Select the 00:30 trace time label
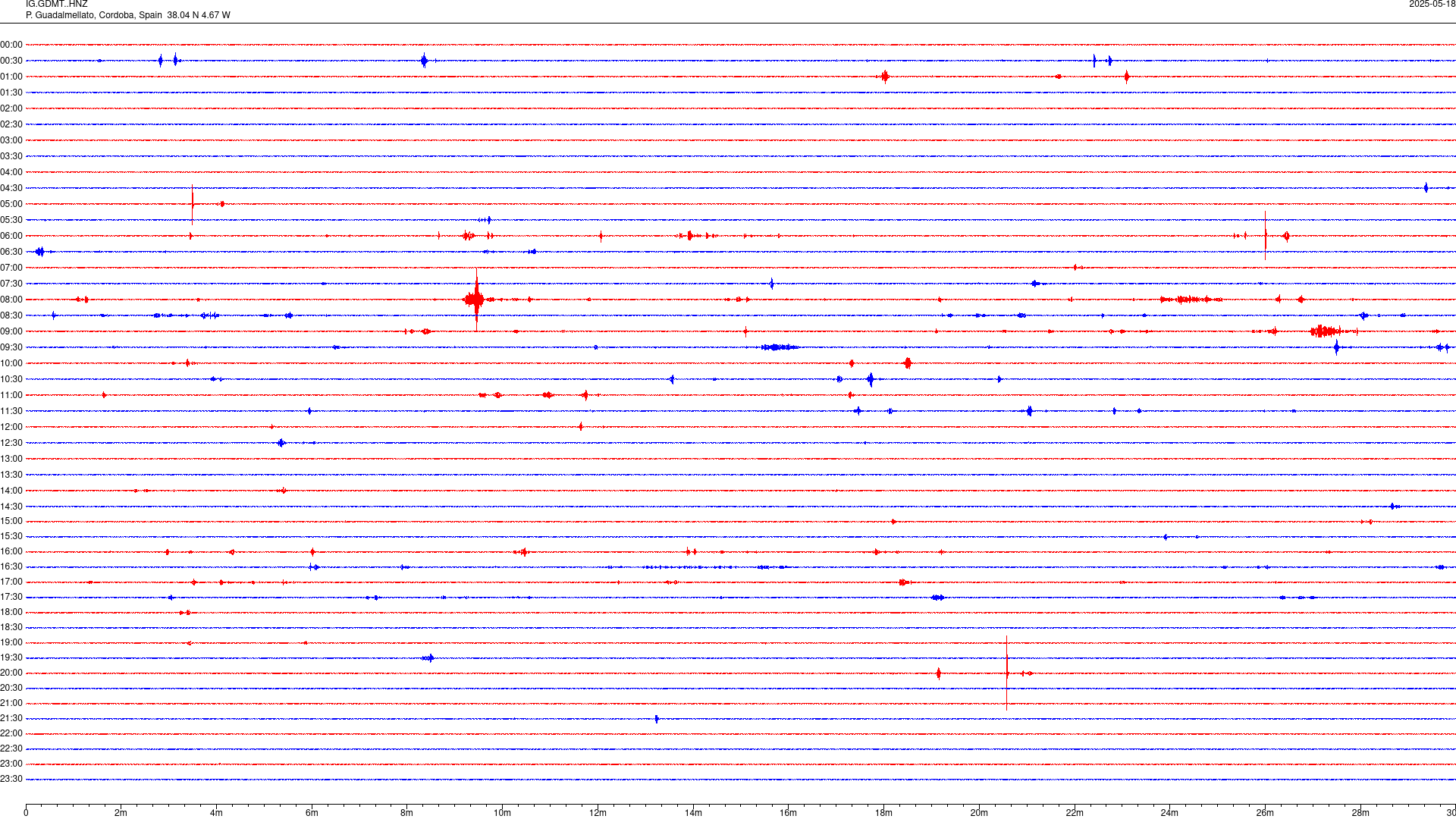The image size is (1456, 819). [x=11, y=61]
